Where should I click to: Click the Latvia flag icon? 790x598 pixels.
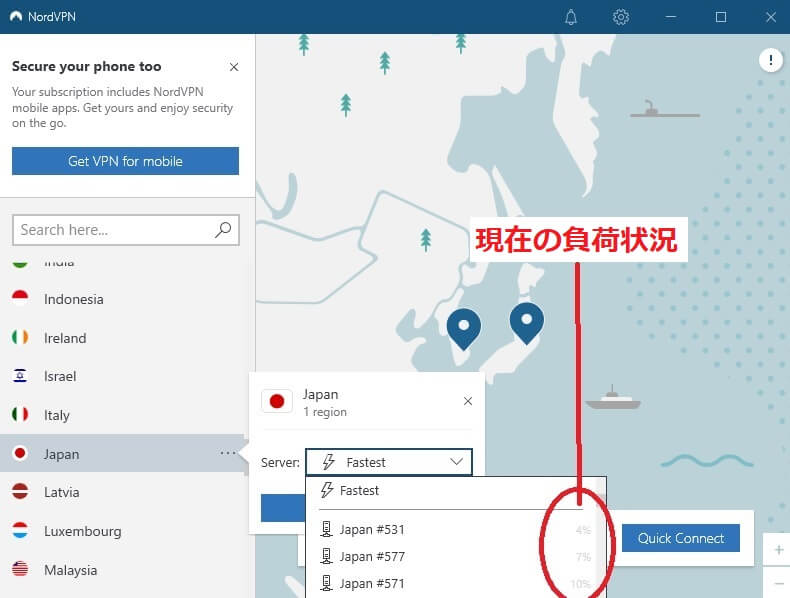tap(20, 491)
